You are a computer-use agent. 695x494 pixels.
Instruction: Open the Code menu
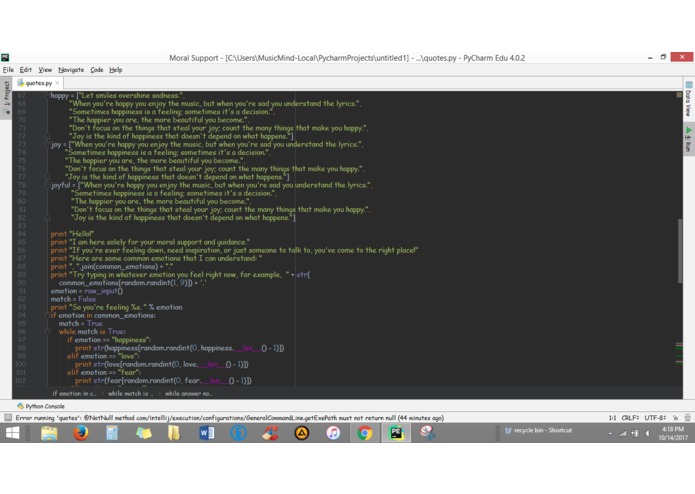click(97, 70)
